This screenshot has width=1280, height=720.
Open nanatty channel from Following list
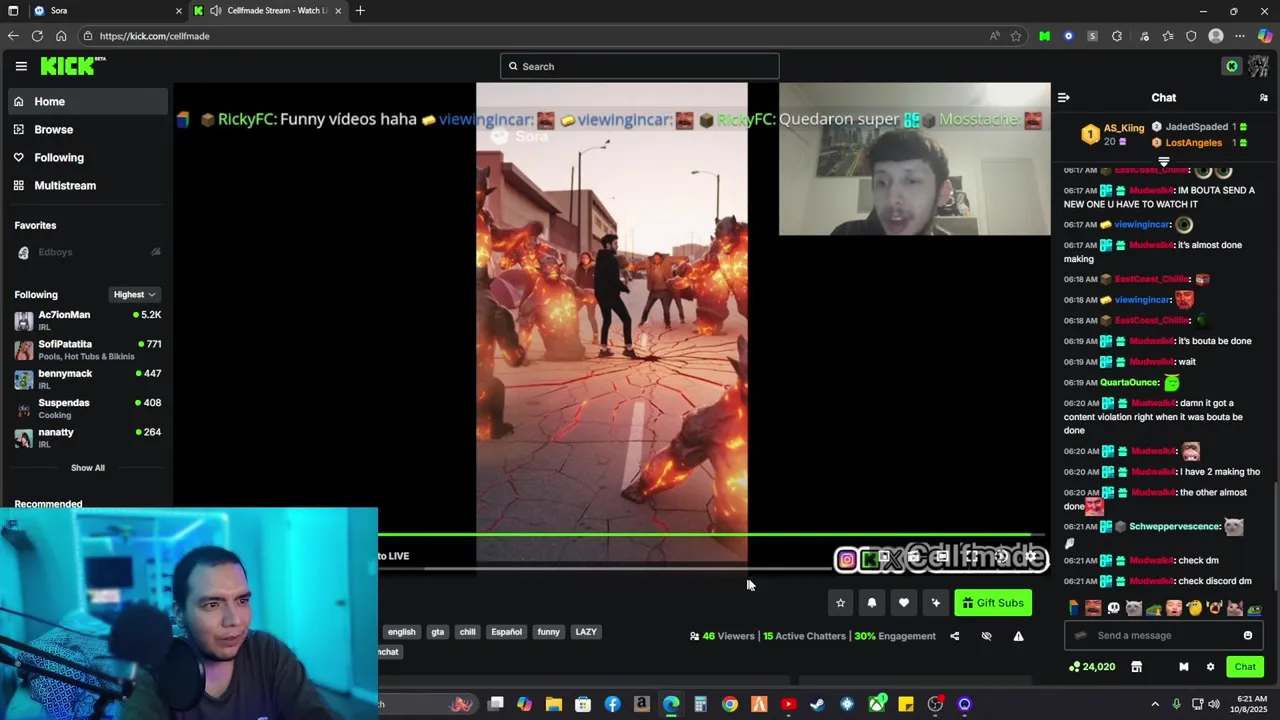click(87, 437)
